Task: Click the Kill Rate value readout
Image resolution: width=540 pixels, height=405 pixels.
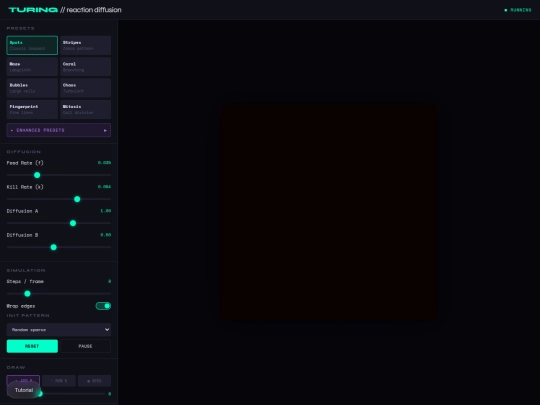Action: click(x=104, y=187)
